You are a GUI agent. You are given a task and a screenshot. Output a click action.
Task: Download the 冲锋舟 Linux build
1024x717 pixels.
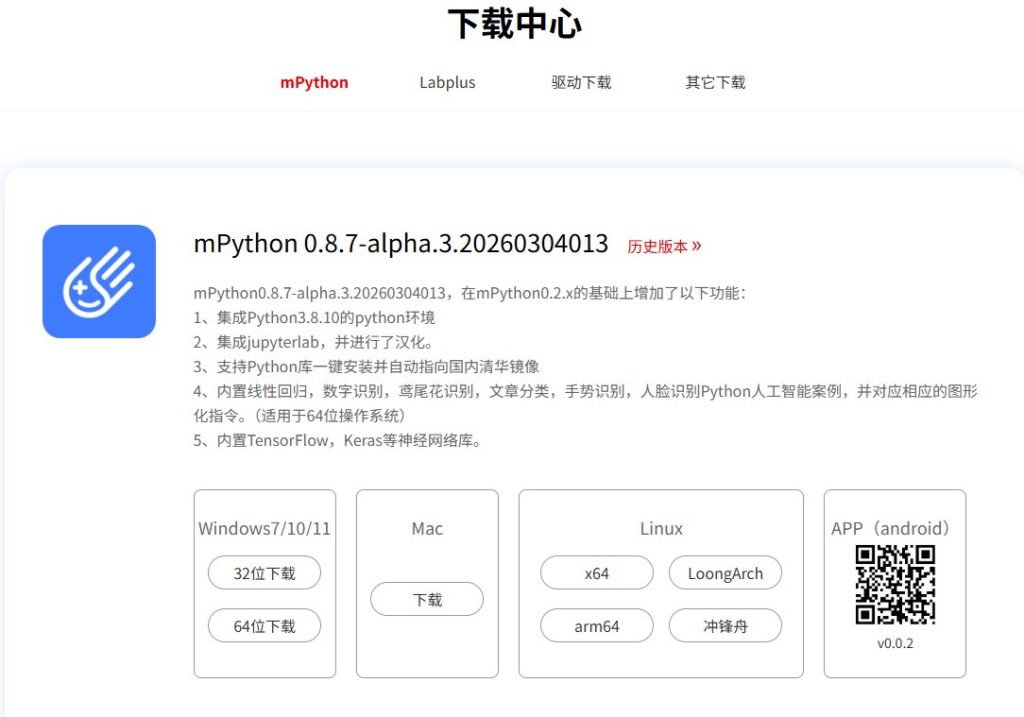click(x=725, y=626)
